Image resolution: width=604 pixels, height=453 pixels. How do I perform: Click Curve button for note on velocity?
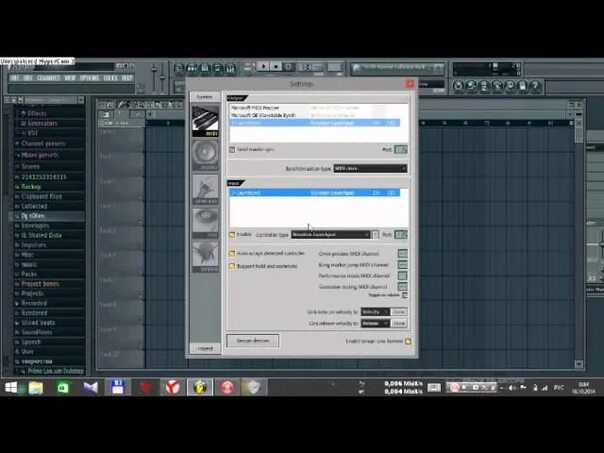pyautogui.click(x=399, y=312)
